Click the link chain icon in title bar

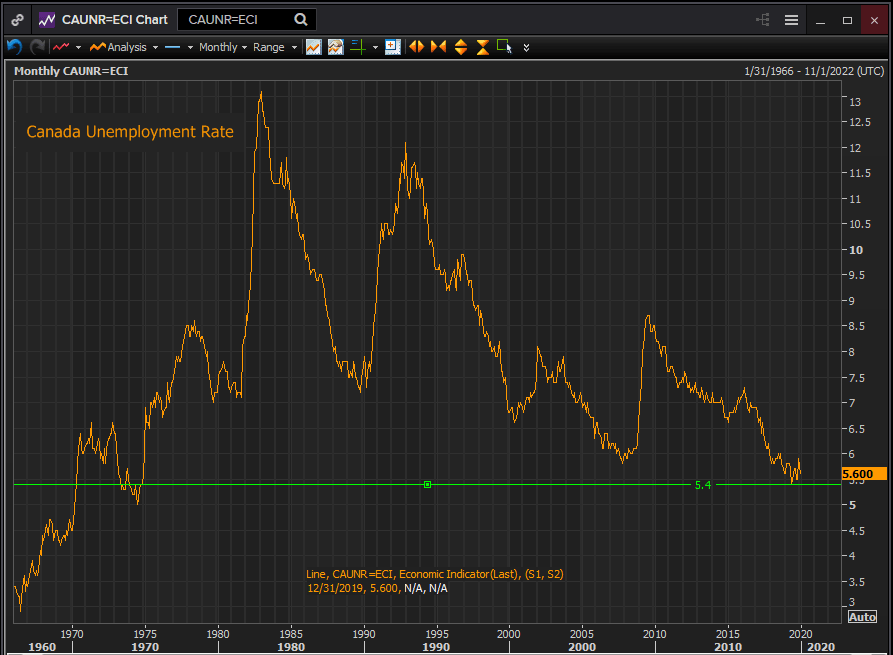17,19
